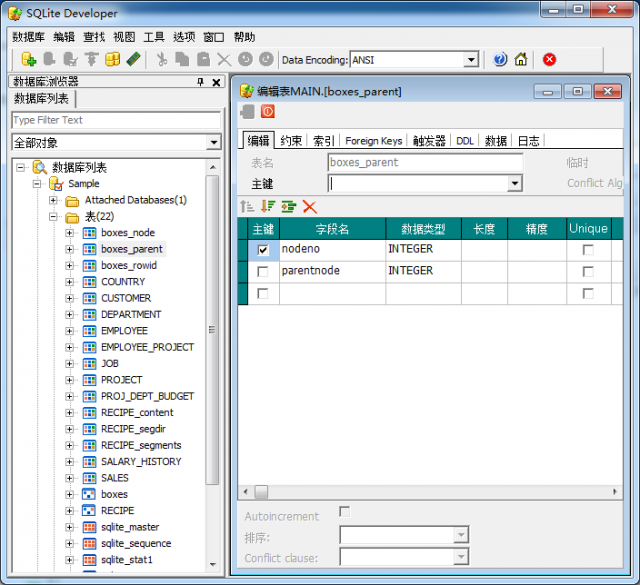Open the 工具 menu

tap(154, 37)
